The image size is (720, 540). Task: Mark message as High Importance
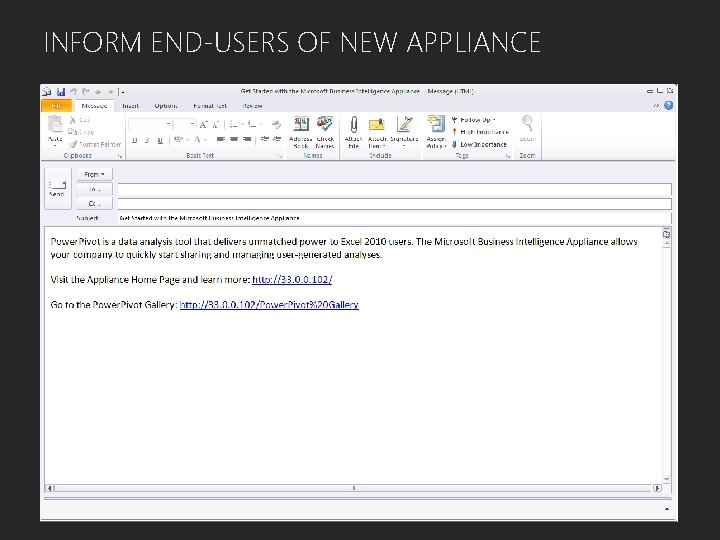480,132
